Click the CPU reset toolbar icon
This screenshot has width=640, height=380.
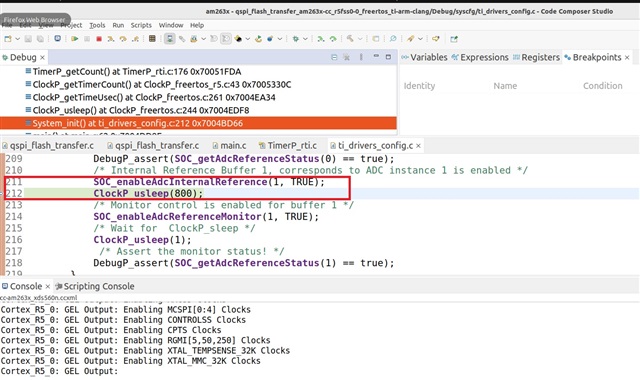213,39
